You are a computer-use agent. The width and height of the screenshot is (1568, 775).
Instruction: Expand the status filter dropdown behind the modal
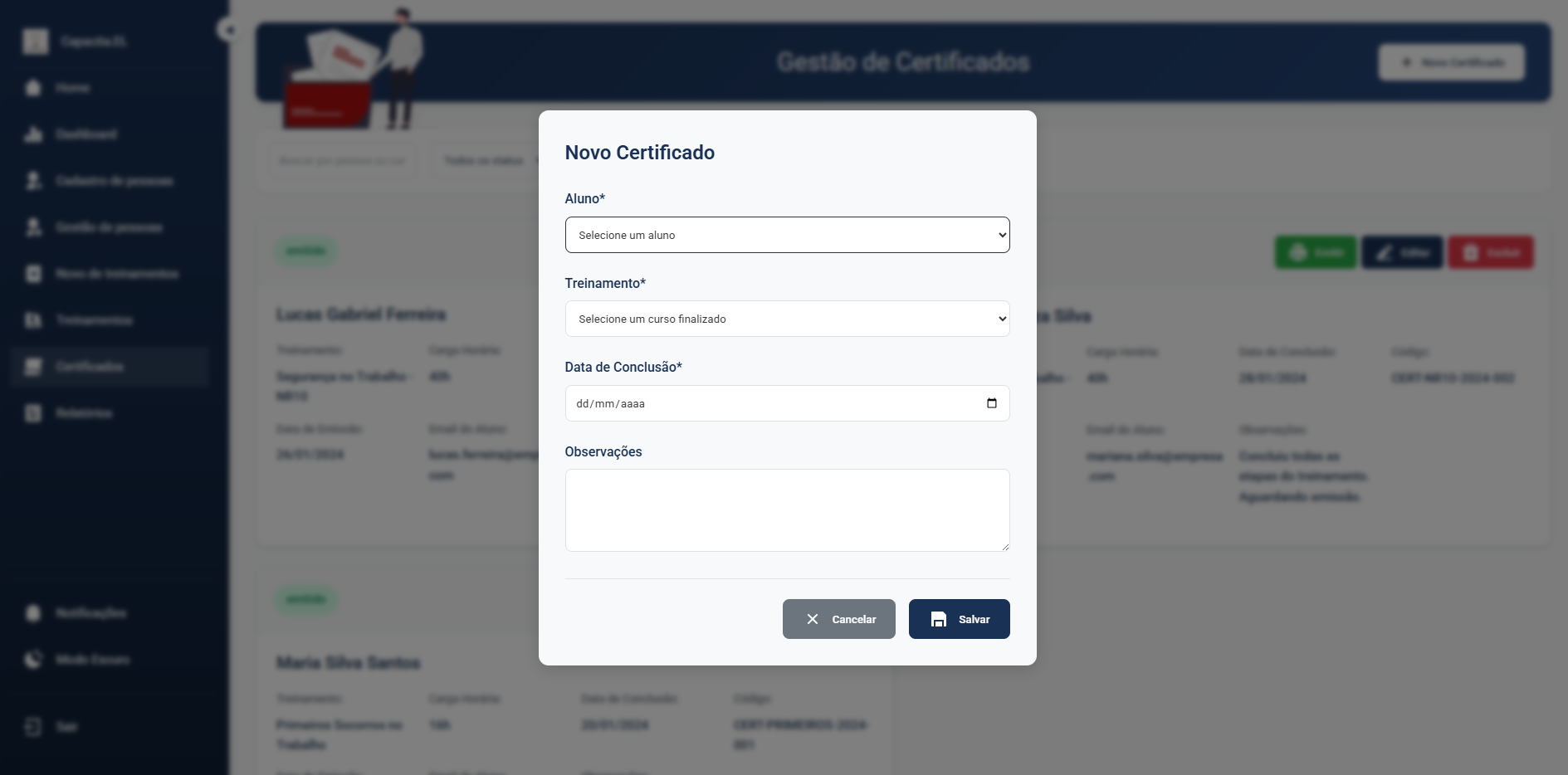tap(485, 160)
